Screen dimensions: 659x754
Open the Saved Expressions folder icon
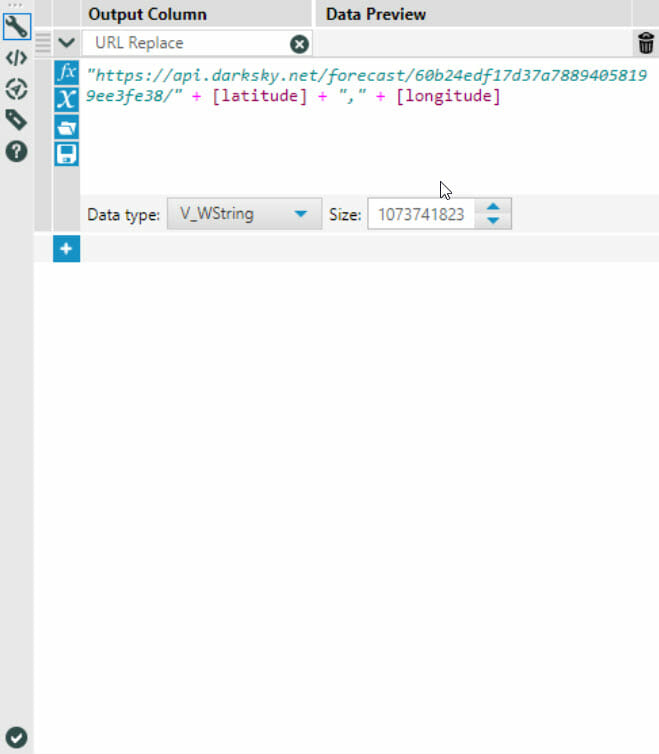tap(66, 127)
